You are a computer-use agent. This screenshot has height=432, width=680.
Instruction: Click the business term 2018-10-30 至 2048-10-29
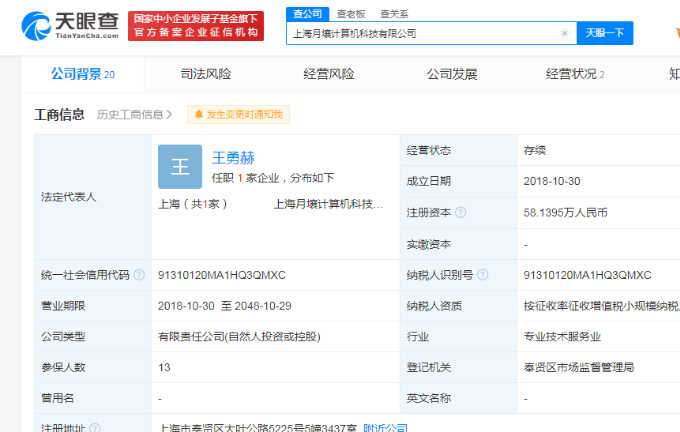[x=225, y=306]
